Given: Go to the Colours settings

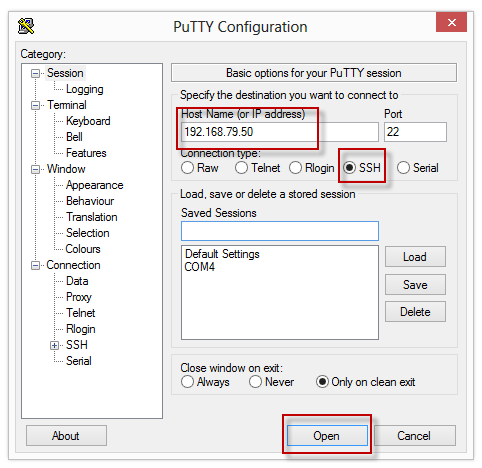Looking at the screenshot, I should pyautogui.click(x=83, y=249).
